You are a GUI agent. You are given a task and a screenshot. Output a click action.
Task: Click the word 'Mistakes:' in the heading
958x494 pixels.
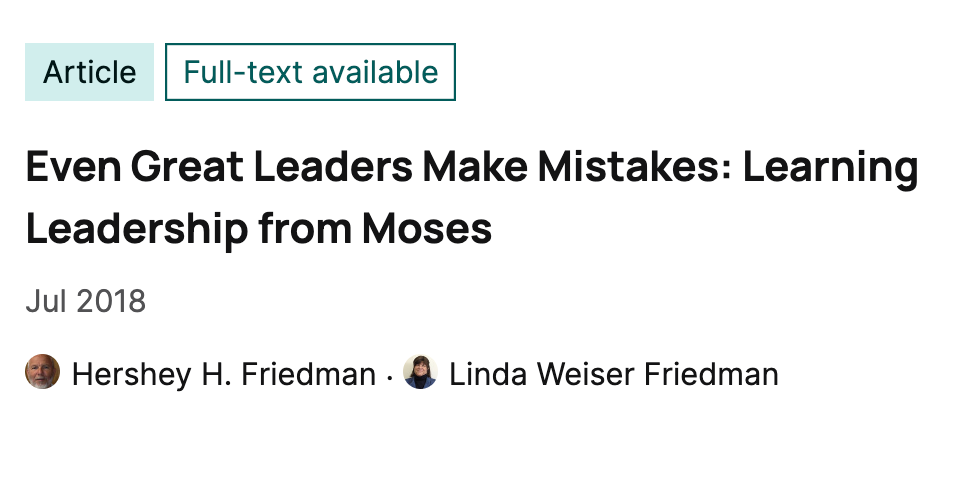(x=634, y=167)
